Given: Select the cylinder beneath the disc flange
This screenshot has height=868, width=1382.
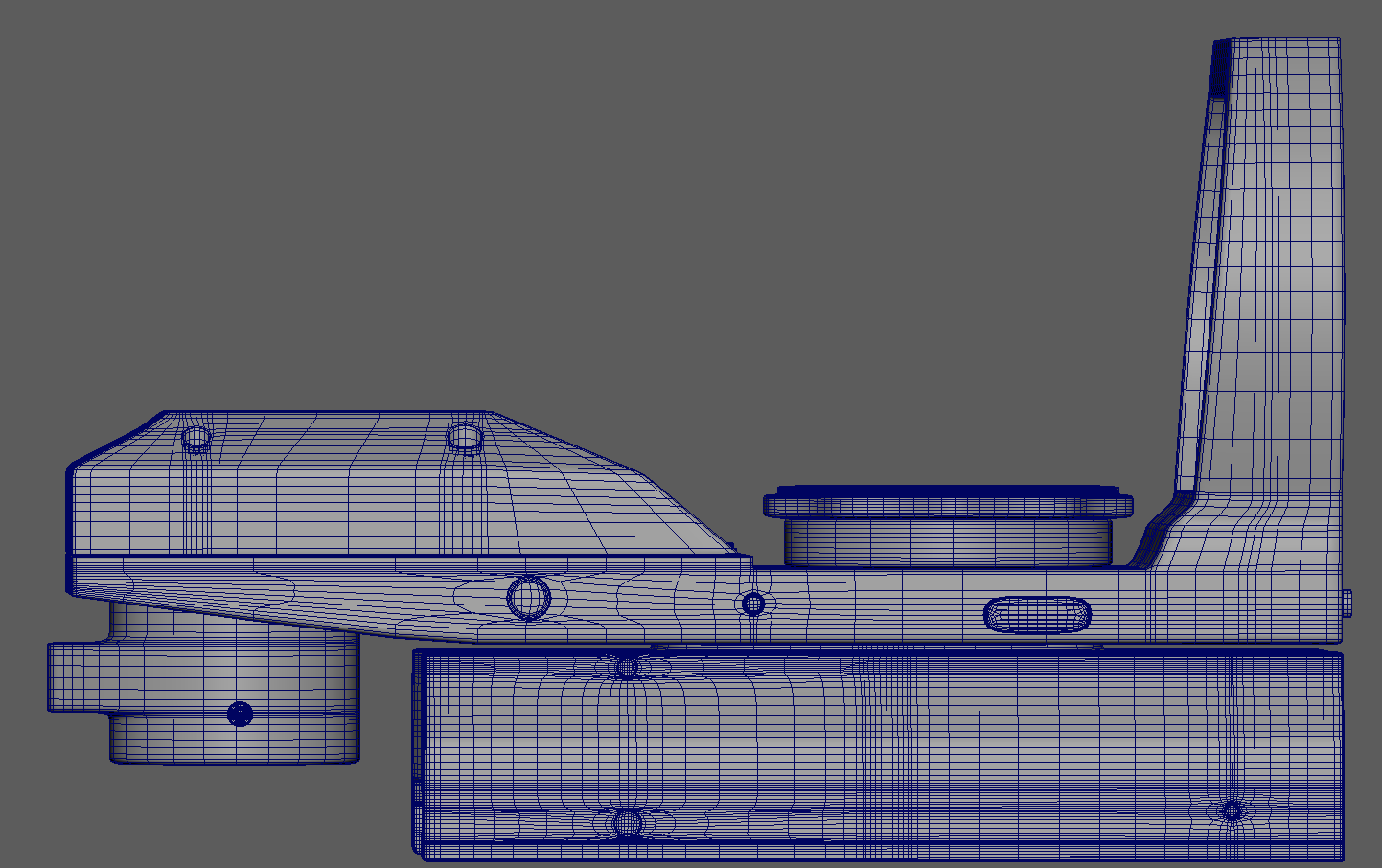Looking at the screenshot, I should [x=947, y=542].
